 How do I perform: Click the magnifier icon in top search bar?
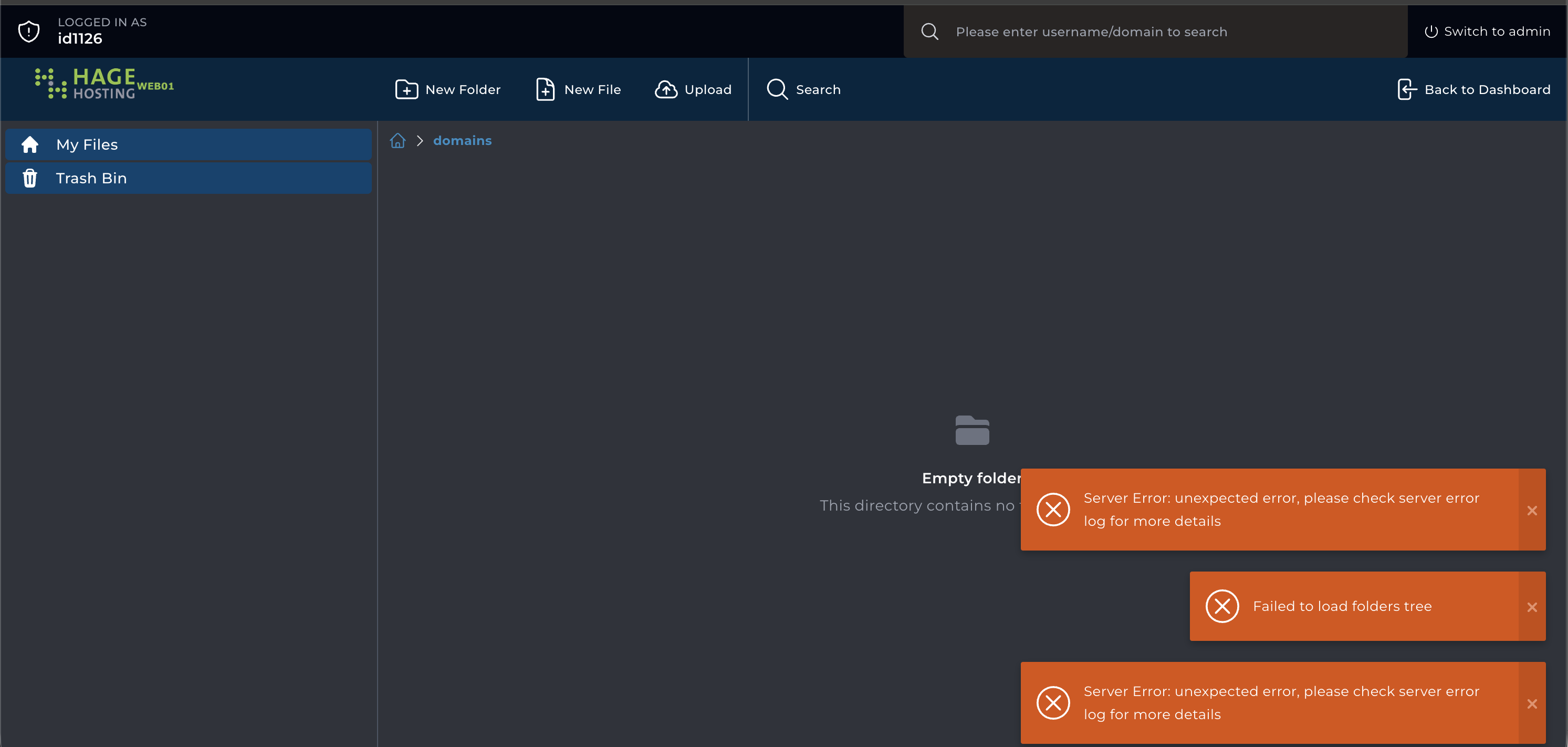[929, 32]
